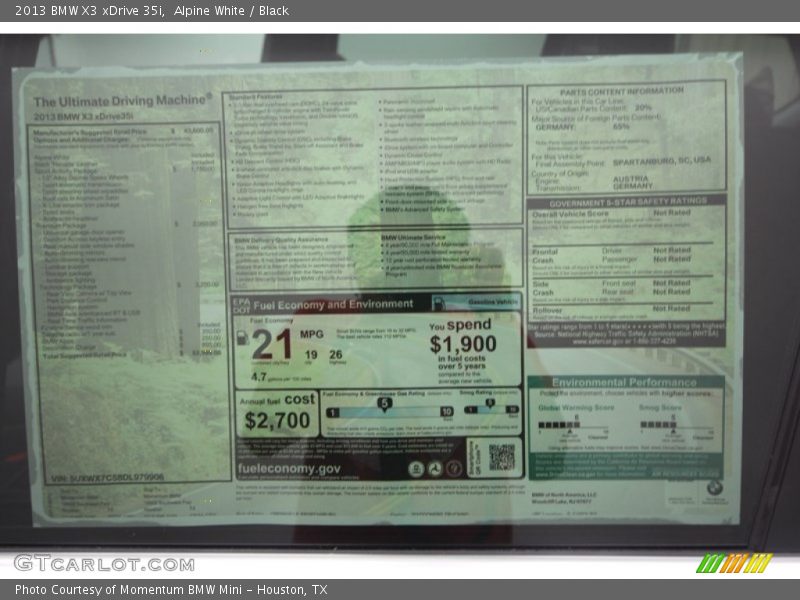Click the "Smog Score" label
The image size is (800, 600).
pyautogui.click(x=660, y=408)
